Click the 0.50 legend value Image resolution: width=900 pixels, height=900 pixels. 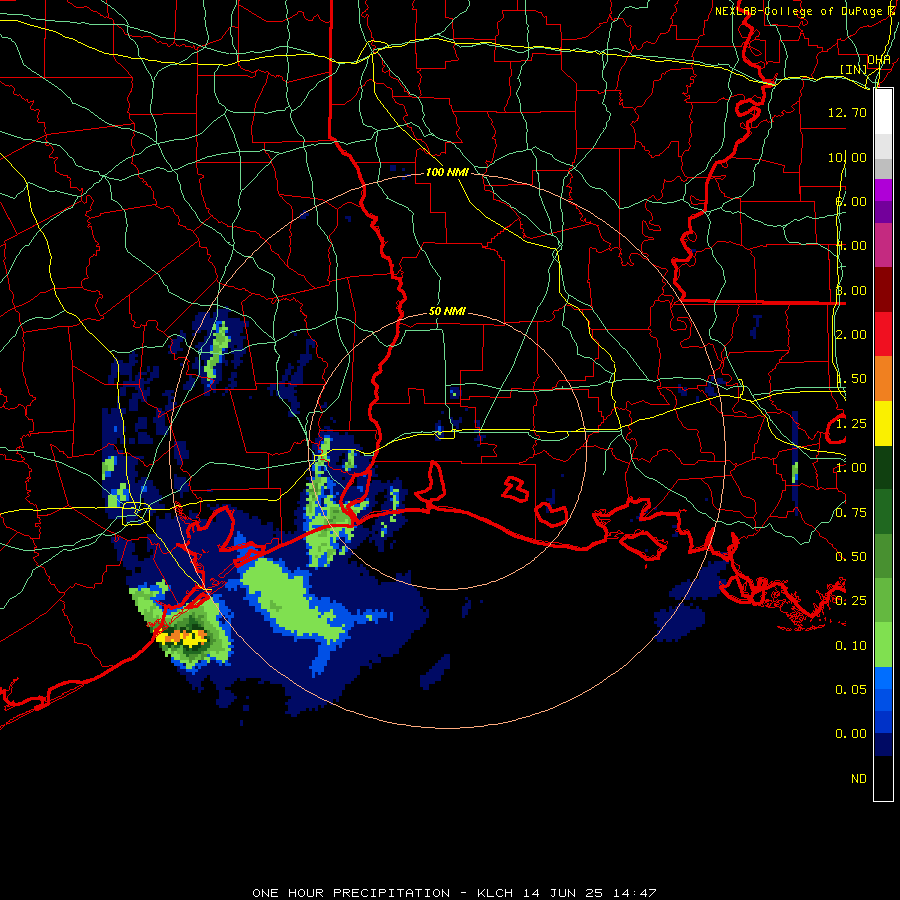pos(851,557)
